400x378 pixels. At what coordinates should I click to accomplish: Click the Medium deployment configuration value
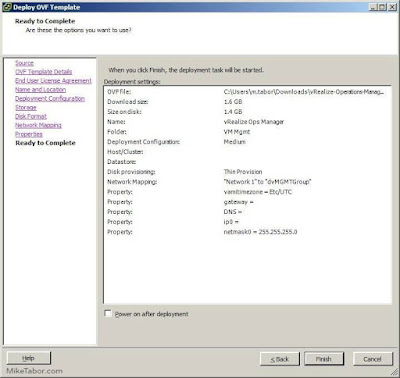[235, 142]
